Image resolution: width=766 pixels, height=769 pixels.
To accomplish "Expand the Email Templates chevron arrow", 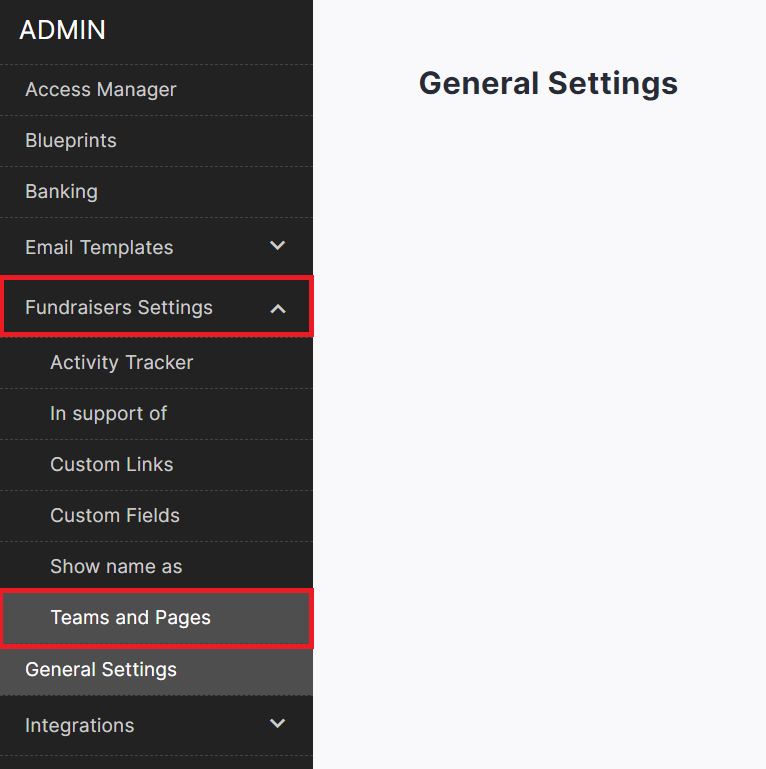I will pyautogui.click(x=278, y=246).
